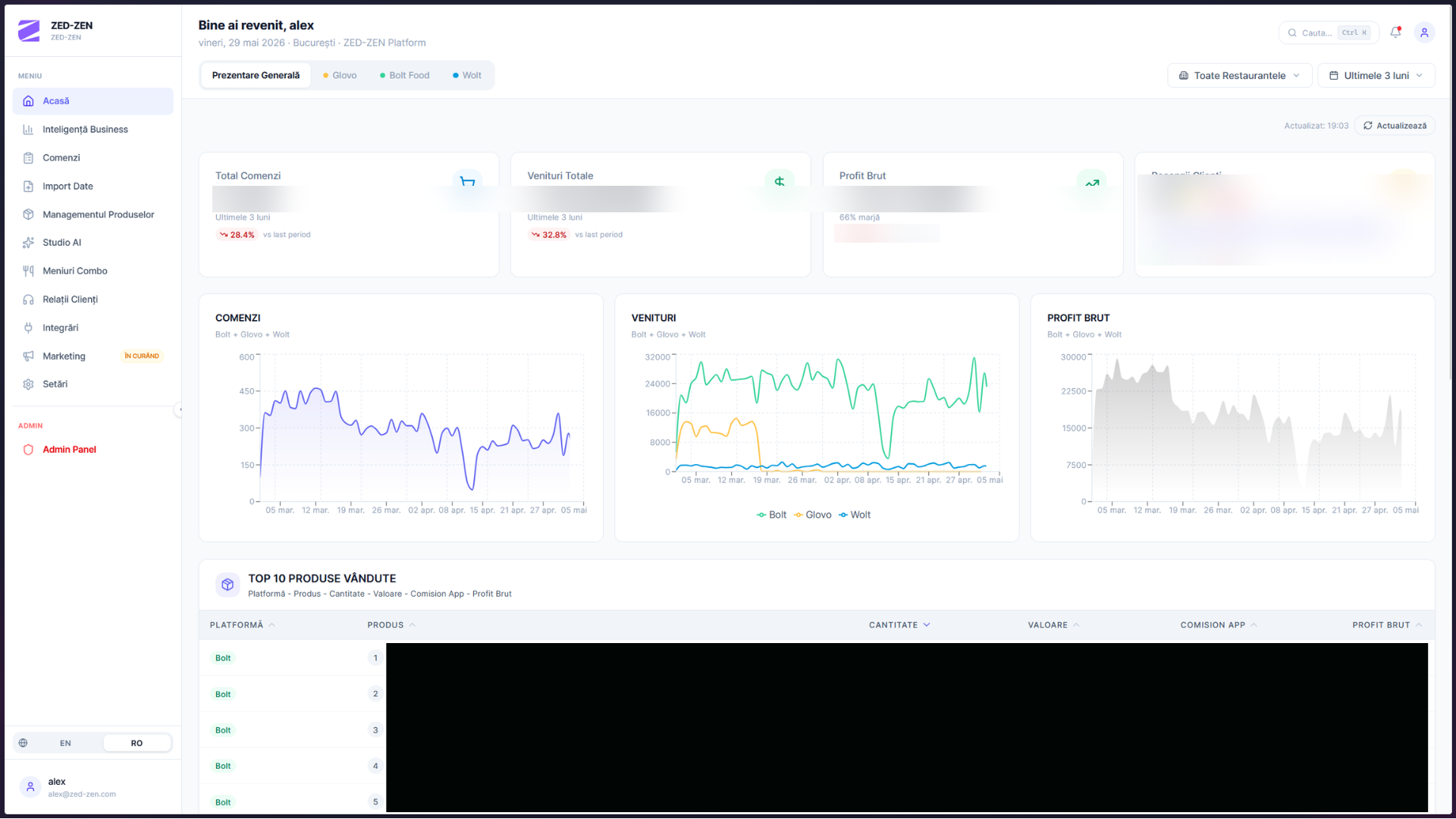Screen dimensions: 1456x819
Task: Click the Actualizează refresh button
Action: point(1395,126)
